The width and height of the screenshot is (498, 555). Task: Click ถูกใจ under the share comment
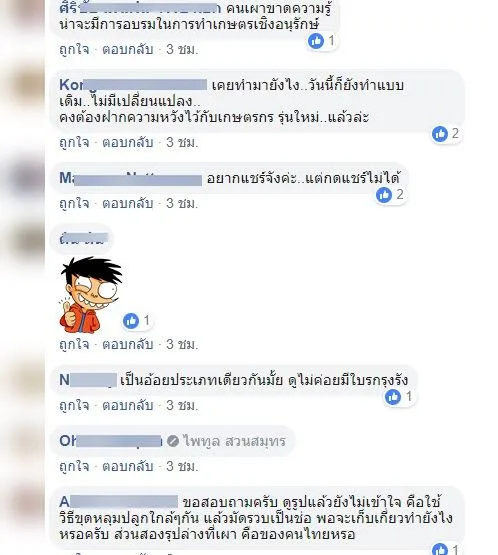[x=74, y=203]
